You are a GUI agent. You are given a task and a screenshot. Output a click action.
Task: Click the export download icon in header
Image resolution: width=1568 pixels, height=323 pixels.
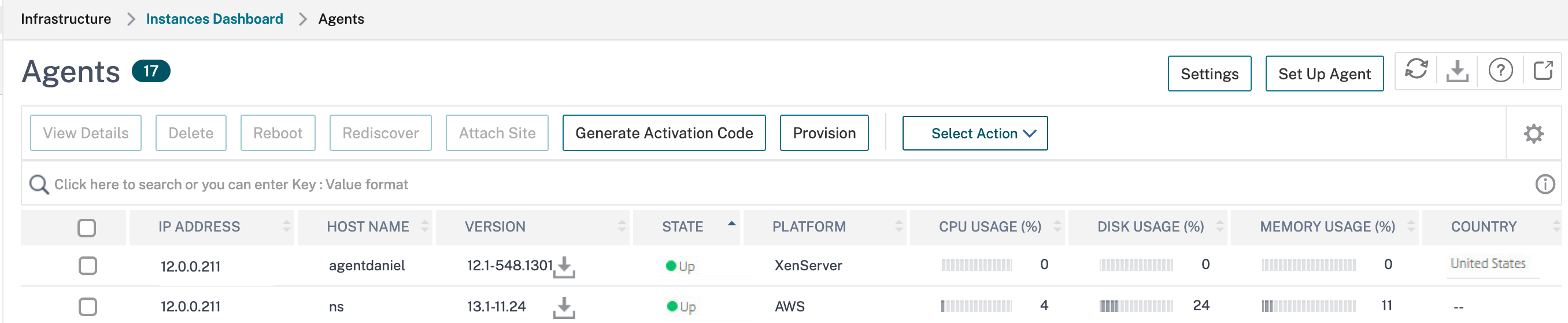1457,71
